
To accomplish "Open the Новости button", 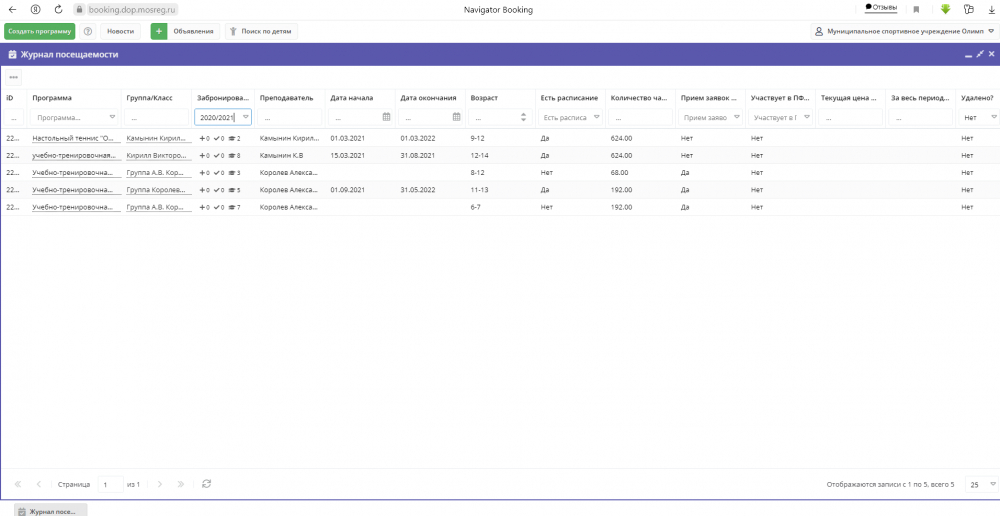I will 121,31.
